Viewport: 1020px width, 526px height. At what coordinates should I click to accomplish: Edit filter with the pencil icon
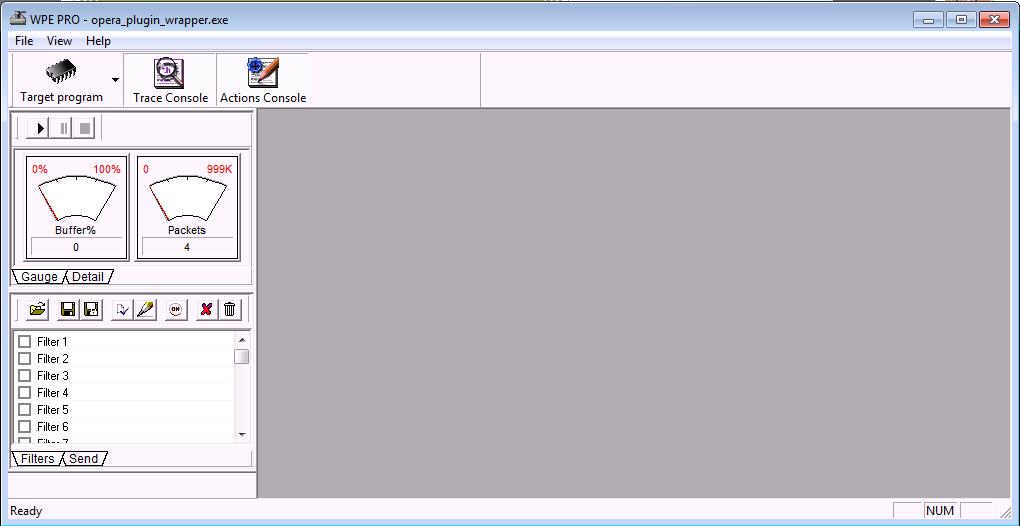(145, 310)
